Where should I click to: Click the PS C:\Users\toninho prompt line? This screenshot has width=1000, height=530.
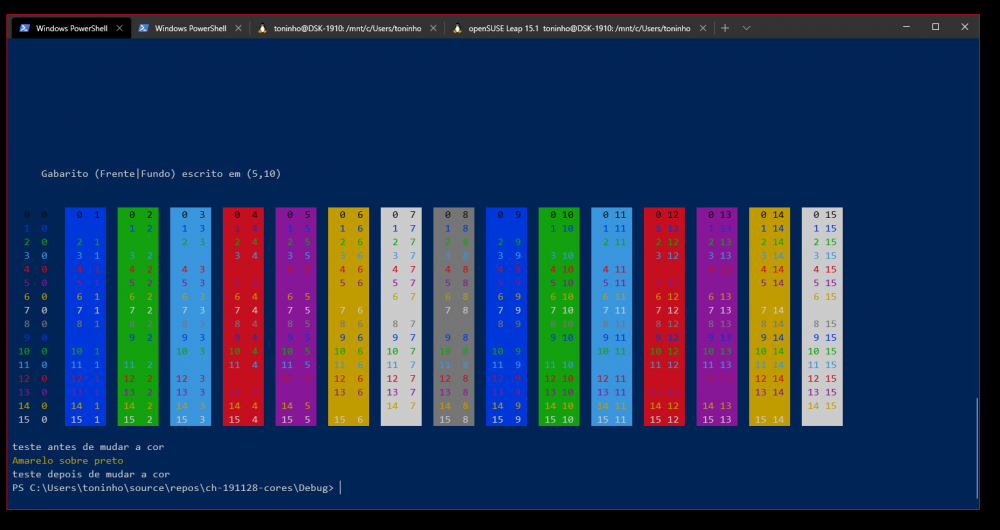point(173,488)
